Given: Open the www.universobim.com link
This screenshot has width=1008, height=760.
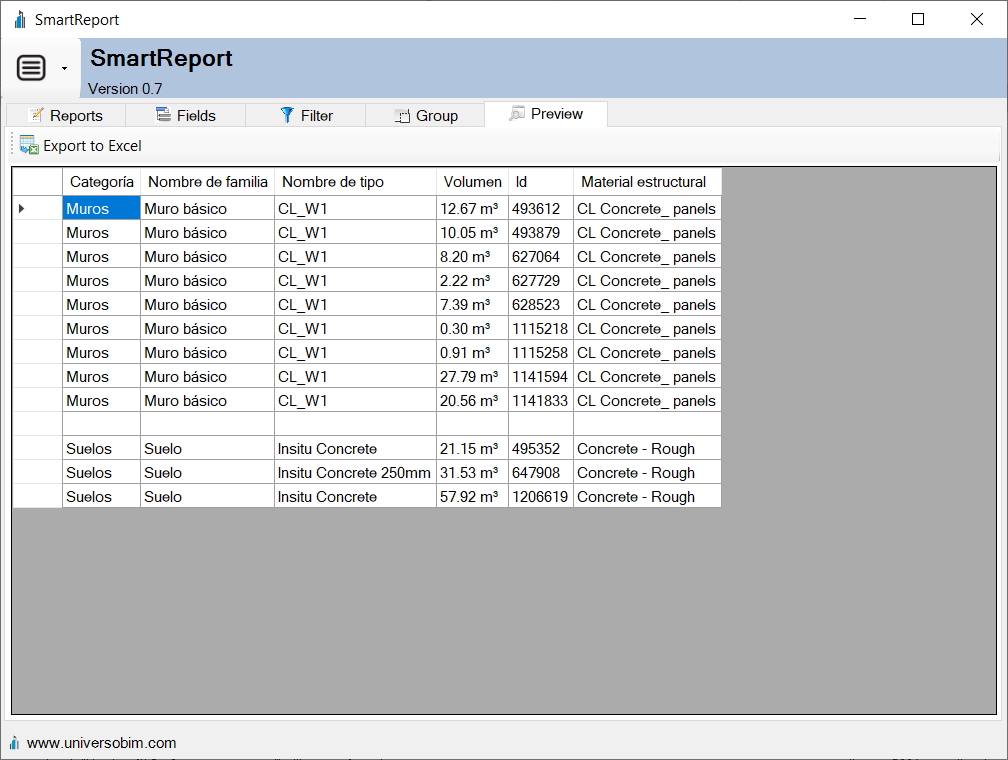Looking at the screenshot, I should pos(102,743).
